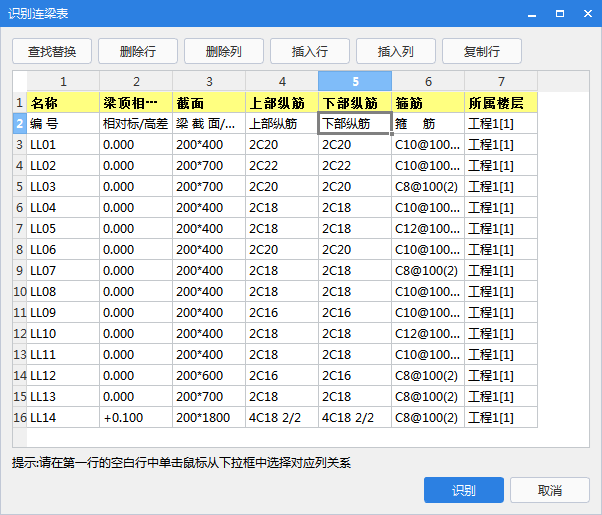
Task: Select the 下部纵筋 cell in row 2
Action: [354, 124]
